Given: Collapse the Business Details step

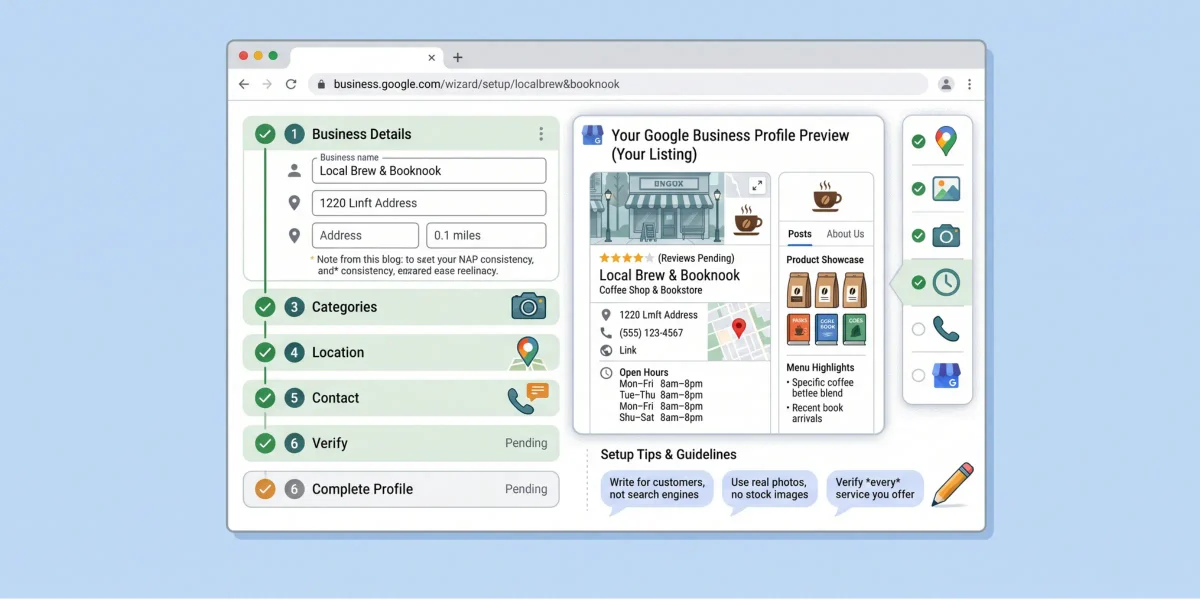Looking at the screenshot, I should (x=401, y=134).
